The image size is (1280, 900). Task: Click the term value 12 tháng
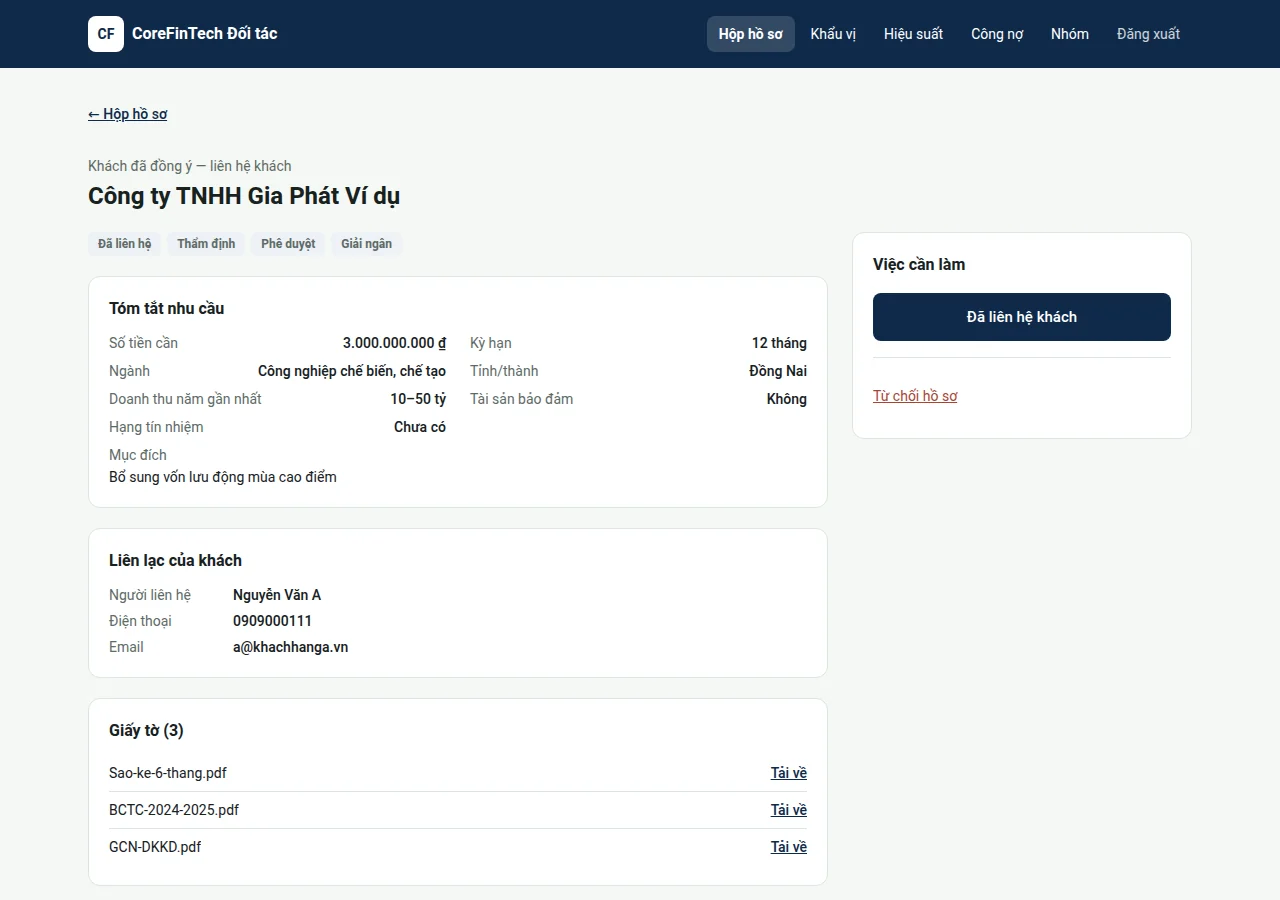(779, 343)
